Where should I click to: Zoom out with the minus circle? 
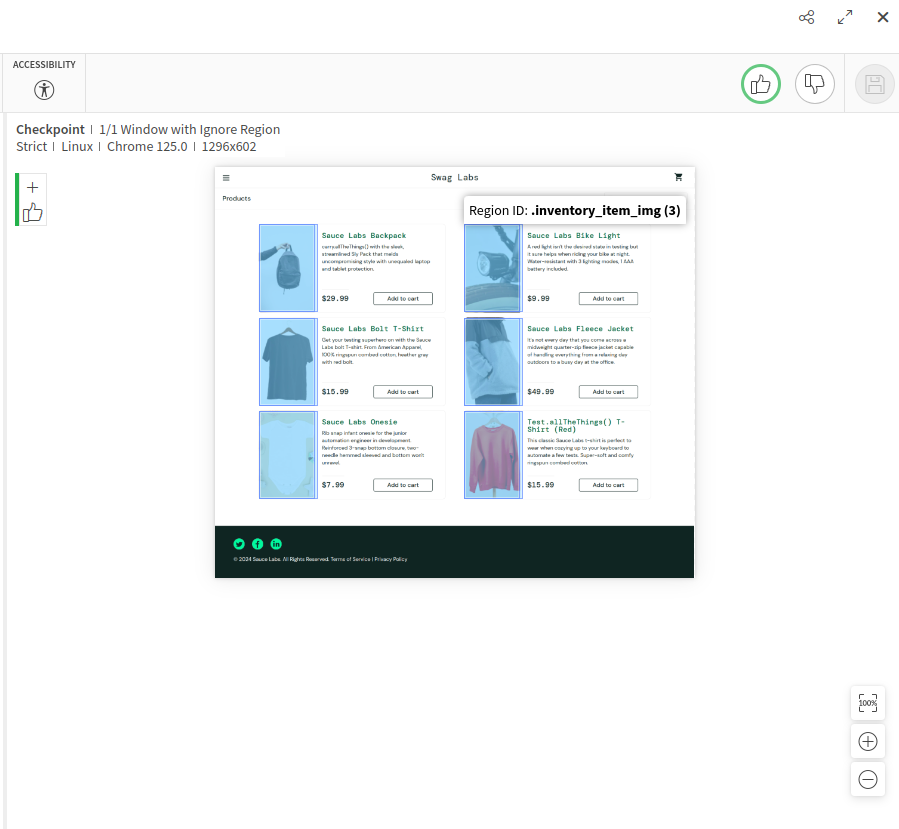pyautogui.click(x=867, y=779)
